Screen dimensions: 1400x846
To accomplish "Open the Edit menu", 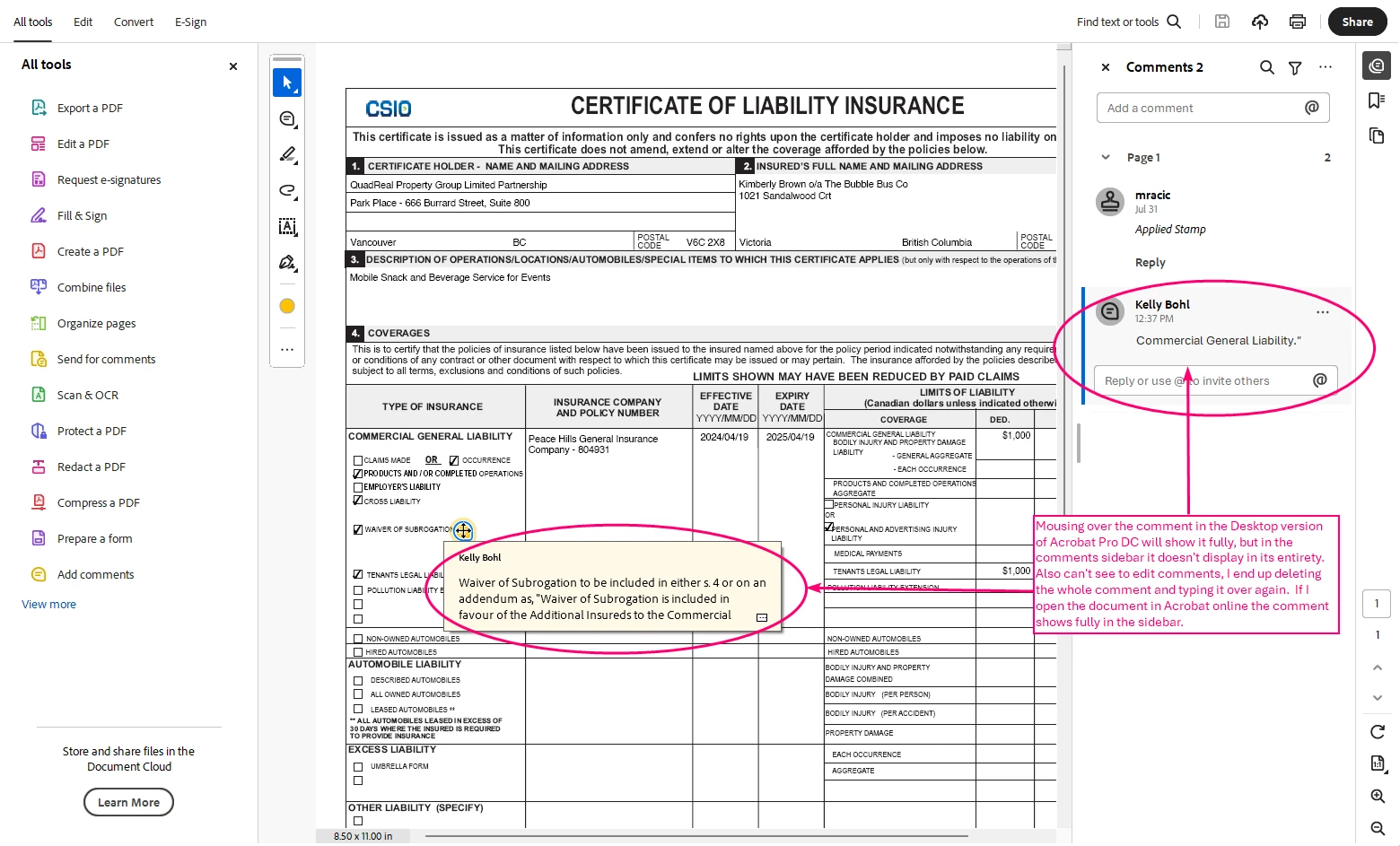I will click(x=83, y=22).
